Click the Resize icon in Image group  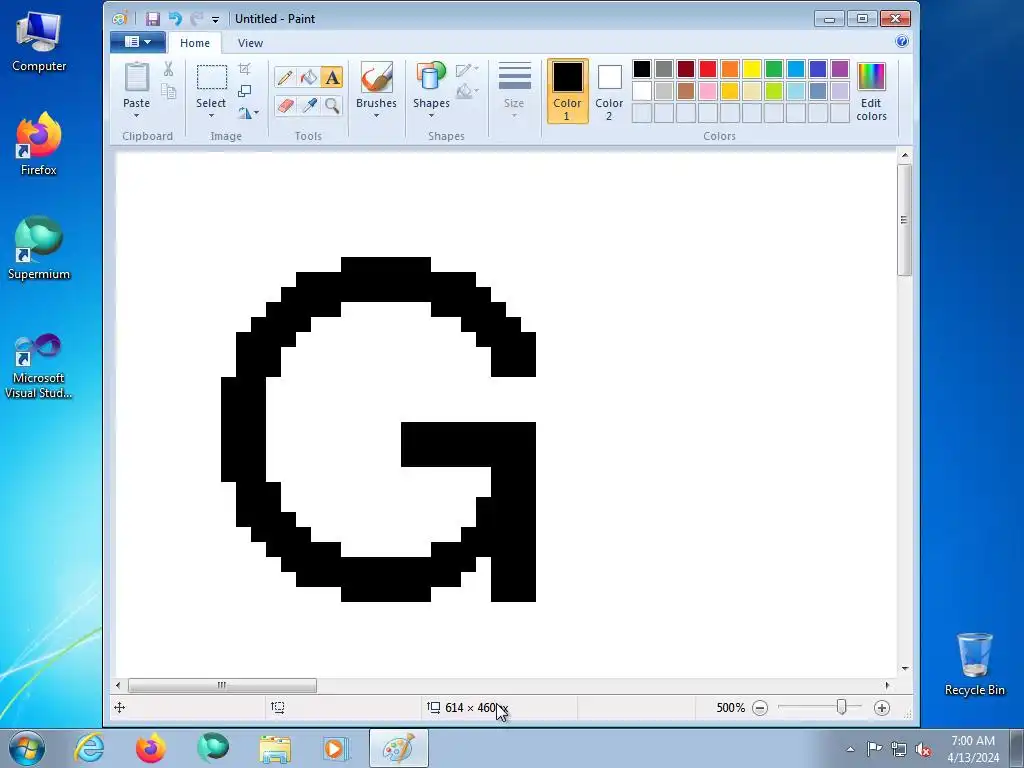click(244, 91)
